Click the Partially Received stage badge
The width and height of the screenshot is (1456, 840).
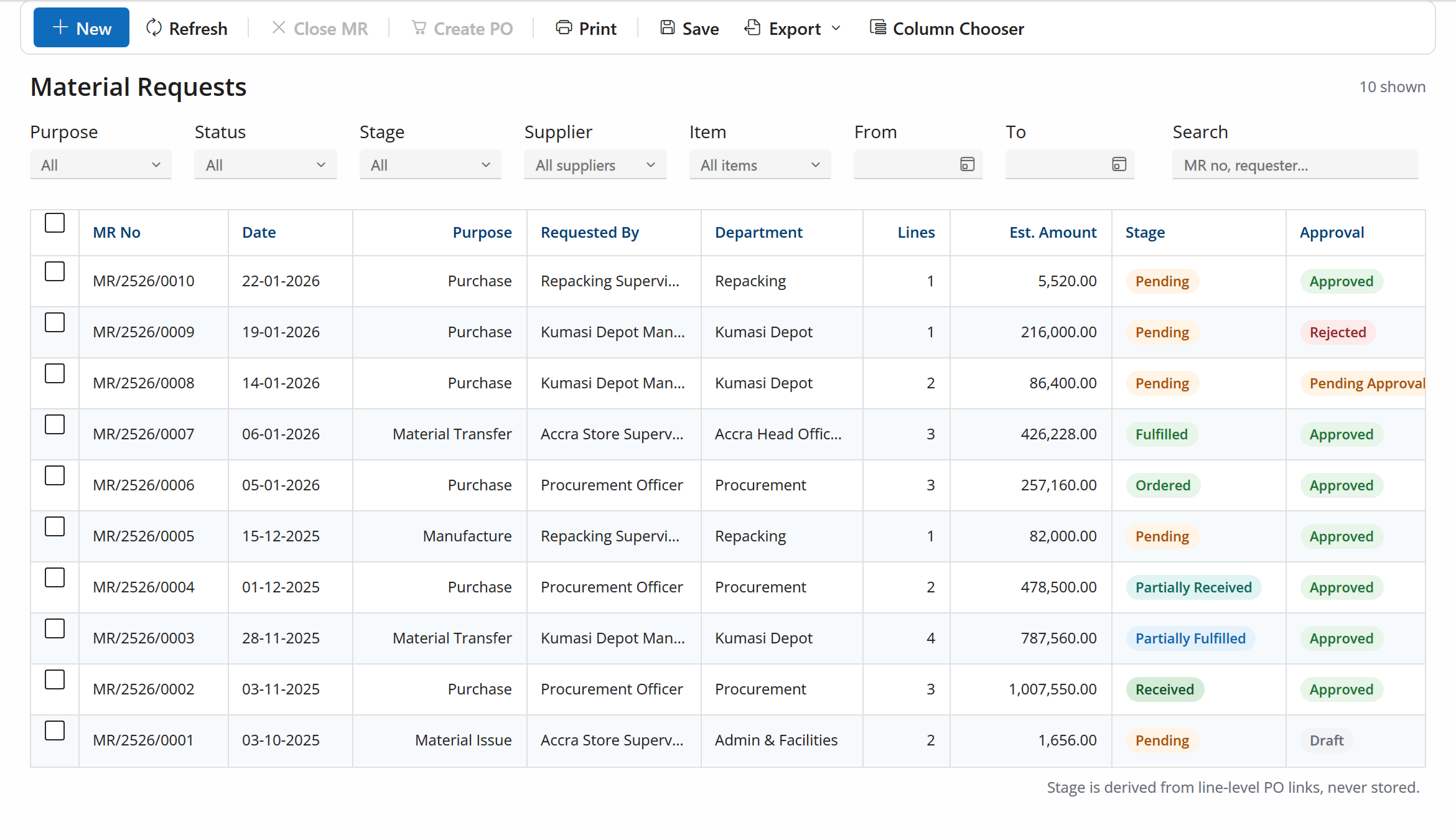point(1193,587)
